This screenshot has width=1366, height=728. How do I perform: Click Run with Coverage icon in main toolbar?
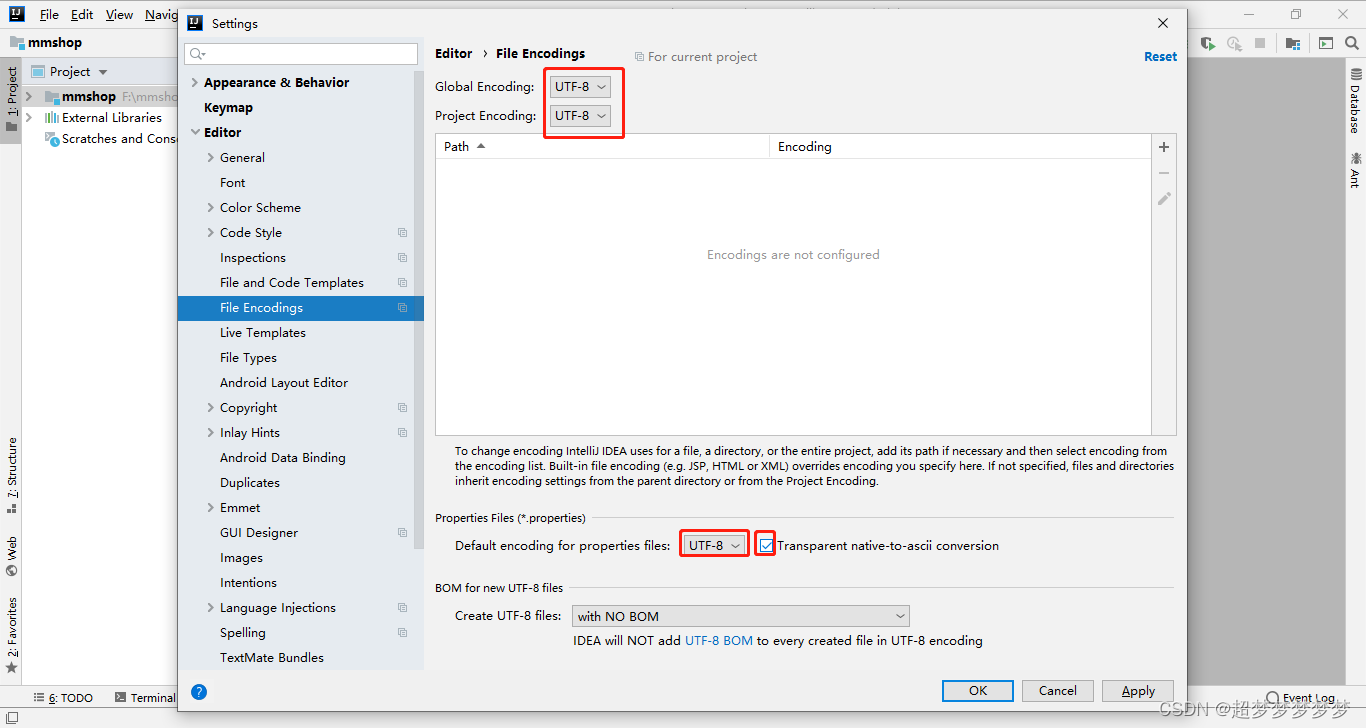(1209, 43)
